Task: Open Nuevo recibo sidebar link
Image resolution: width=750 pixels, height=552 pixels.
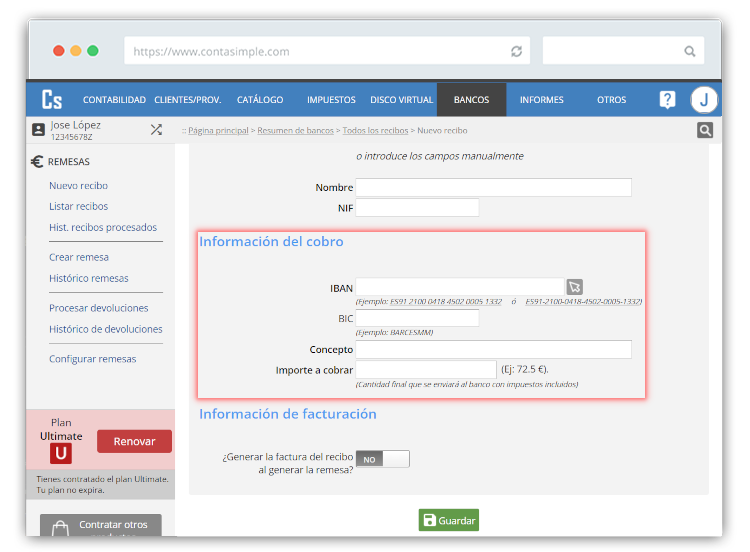Action: pos(78,186)
